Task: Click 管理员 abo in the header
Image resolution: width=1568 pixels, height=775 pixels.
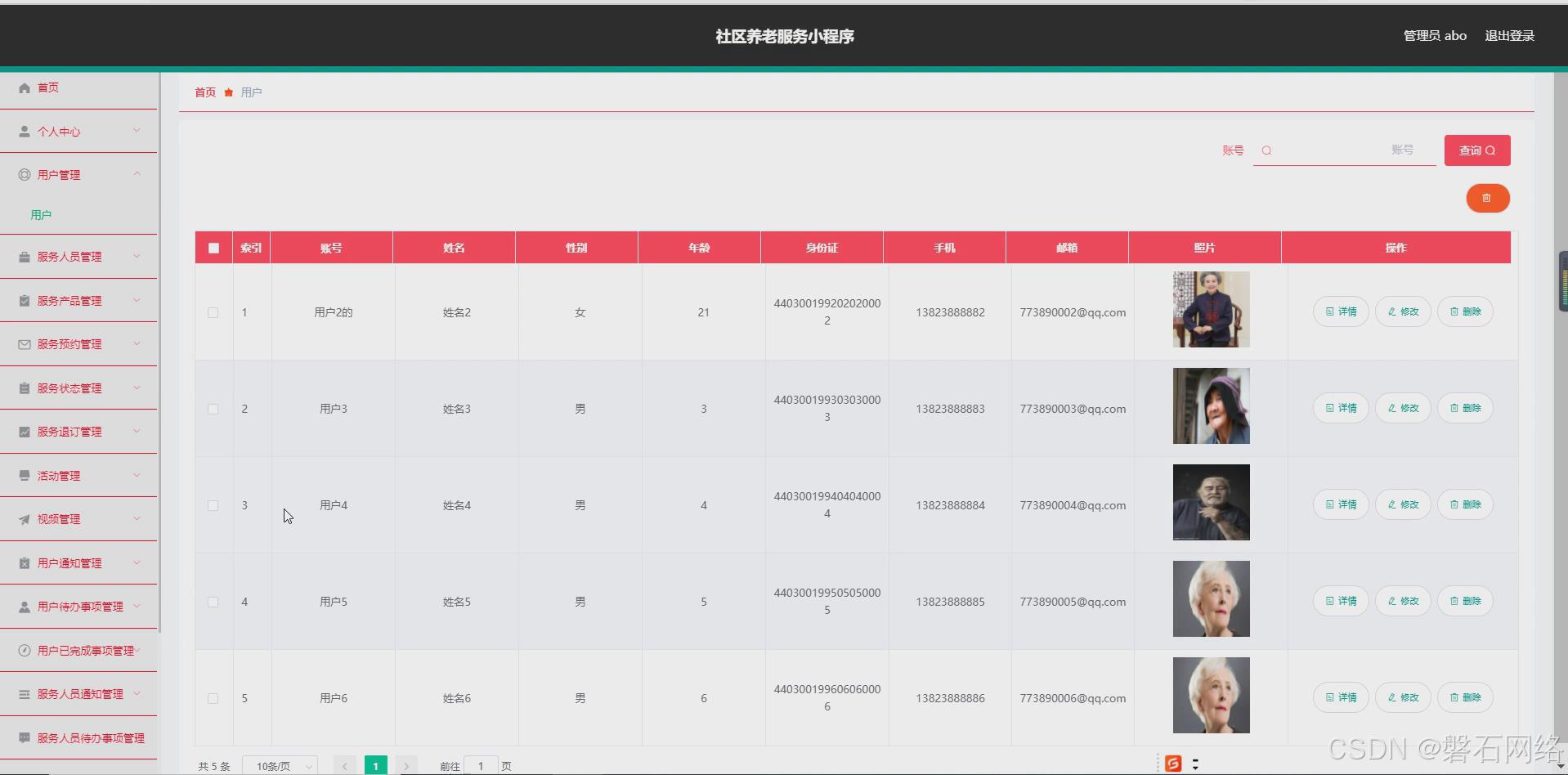Action: [x=1435, y=36]
